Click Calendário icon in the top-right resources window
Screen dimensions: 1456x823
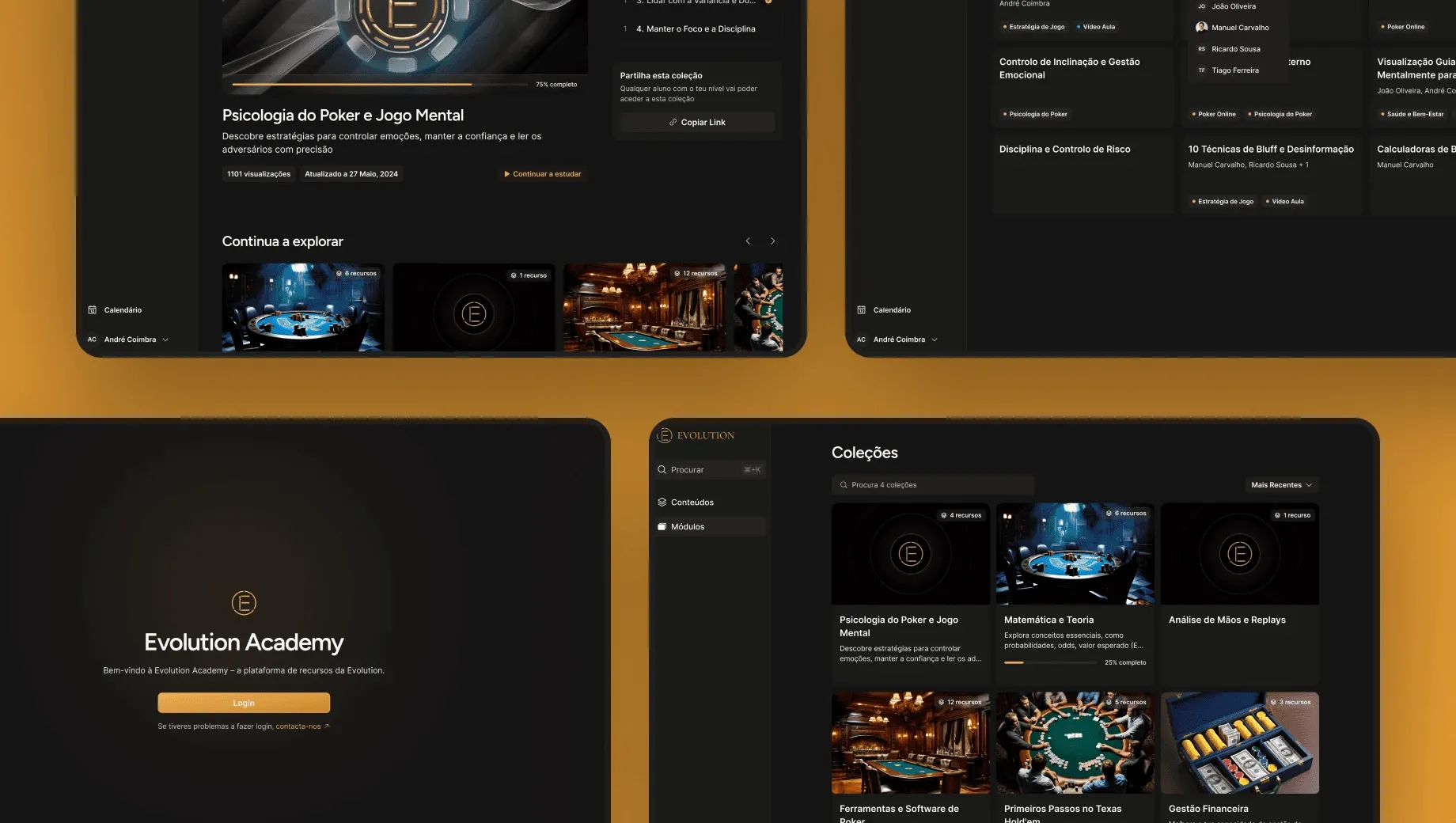pyautogui.click(x=861, y=310)
